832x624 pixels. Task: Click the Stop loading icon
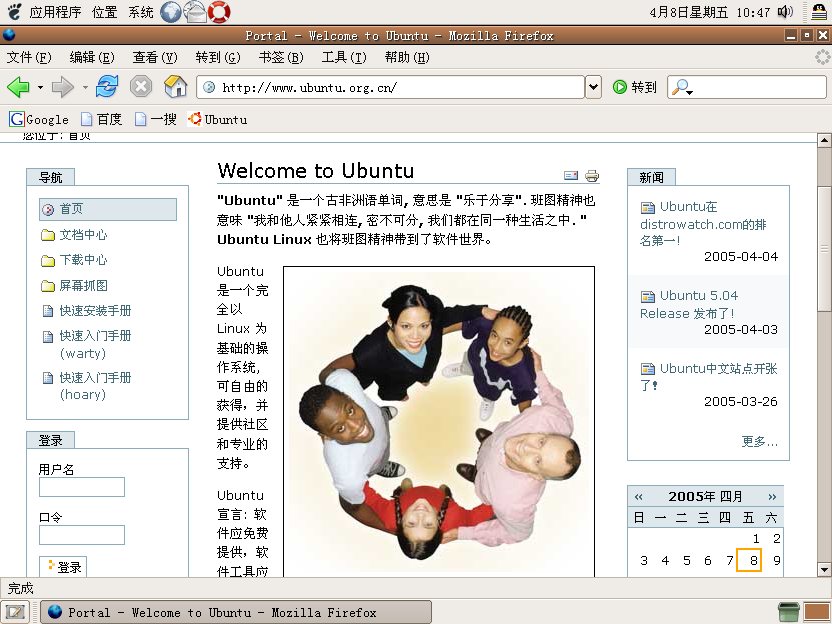pyautogui.click(x=141, y=86)
